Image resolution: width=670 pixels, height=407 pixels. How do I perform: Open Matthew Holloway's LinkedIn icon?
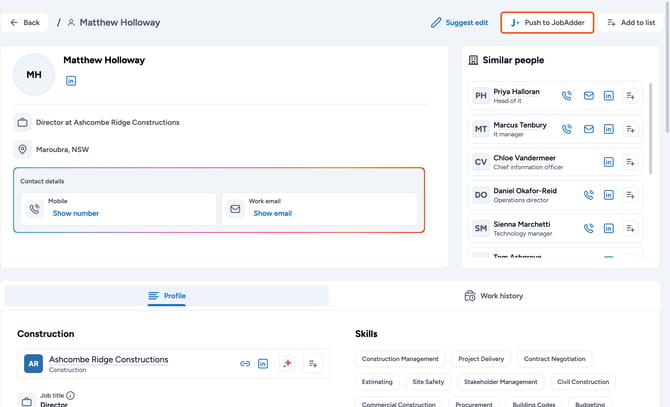[71, 81]
